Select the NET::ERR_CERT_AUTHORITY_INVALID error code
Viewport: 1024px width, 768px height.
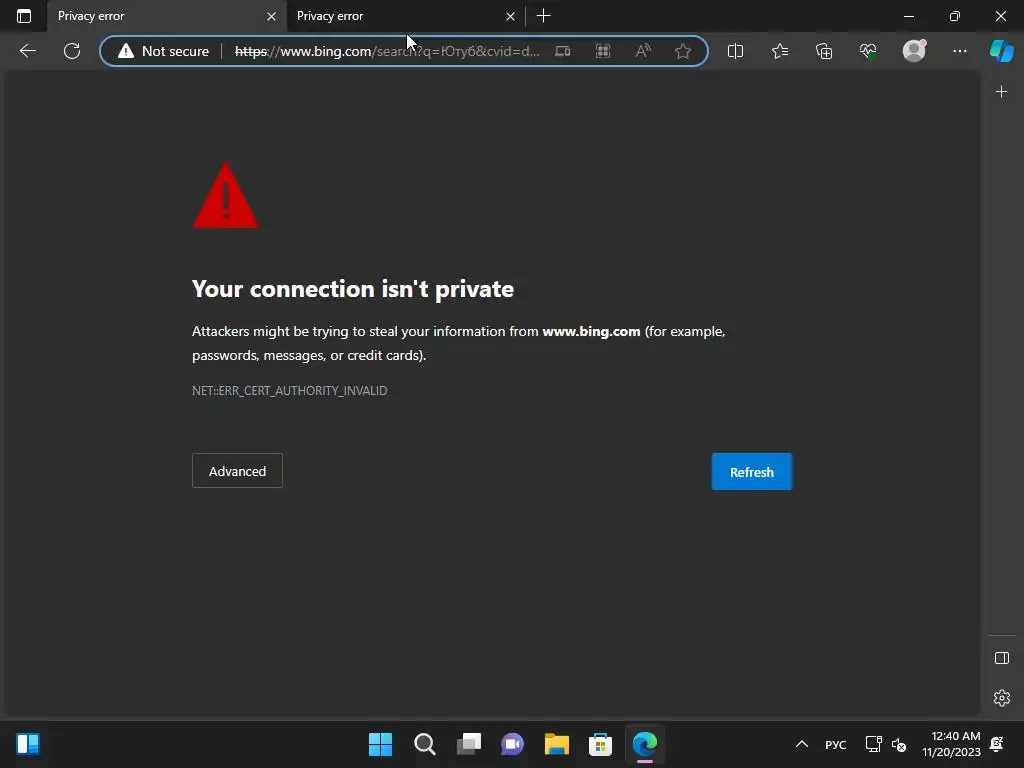pos(289,391)
